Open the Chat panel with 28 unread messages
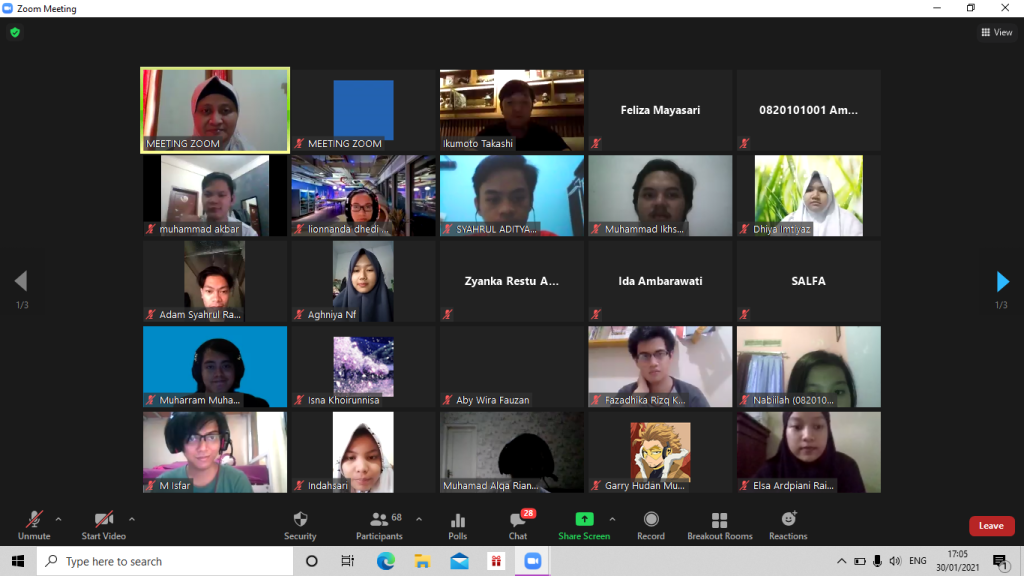 517,523
